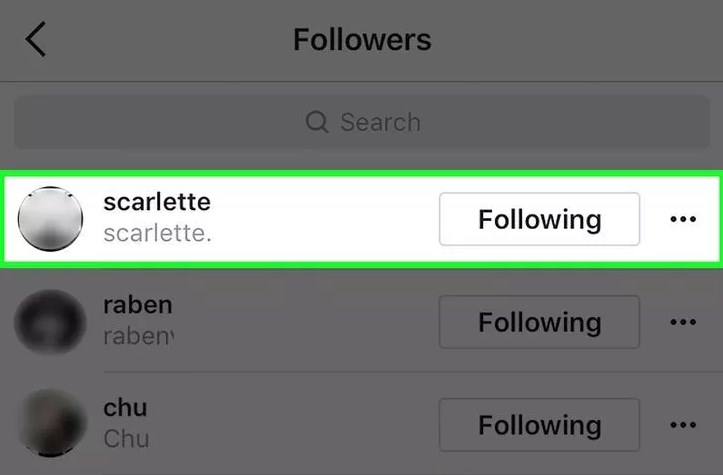Select the gray raben display name subtitle
The width and height of the screenshot is (723, 475).
tap(138, 336)
